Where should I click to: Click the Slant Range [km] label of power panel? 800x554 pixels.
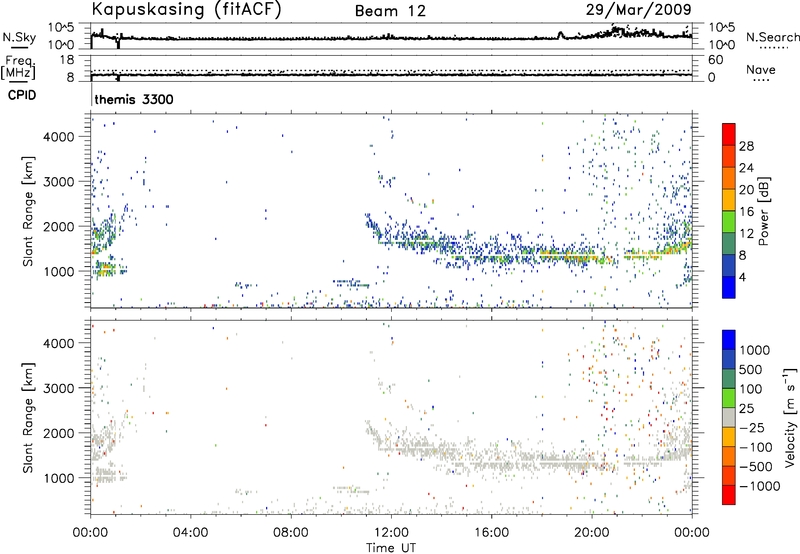pyautogui.click(x=28, y=211)
